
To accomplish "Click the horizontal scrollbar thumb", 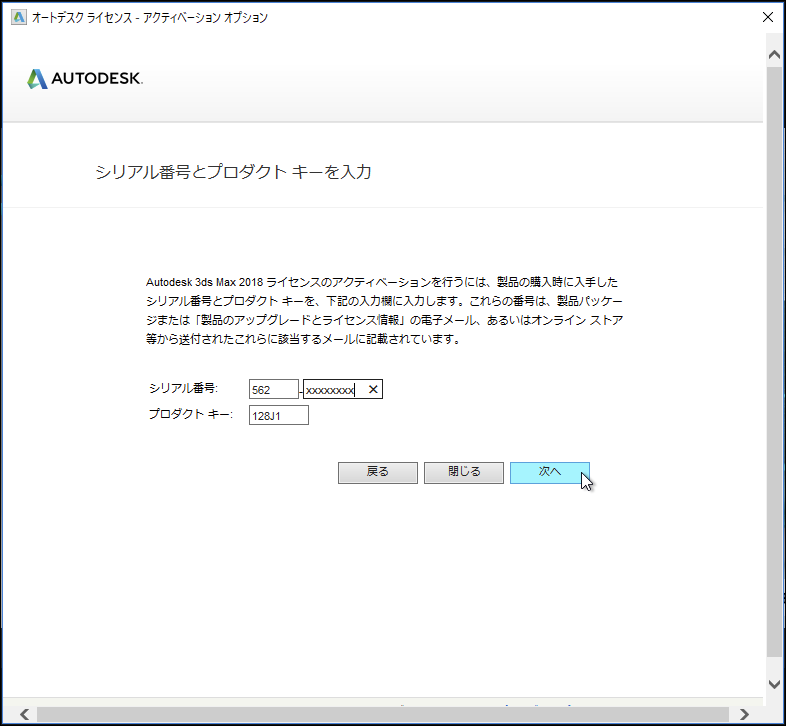I will click(x=382, y=714).
